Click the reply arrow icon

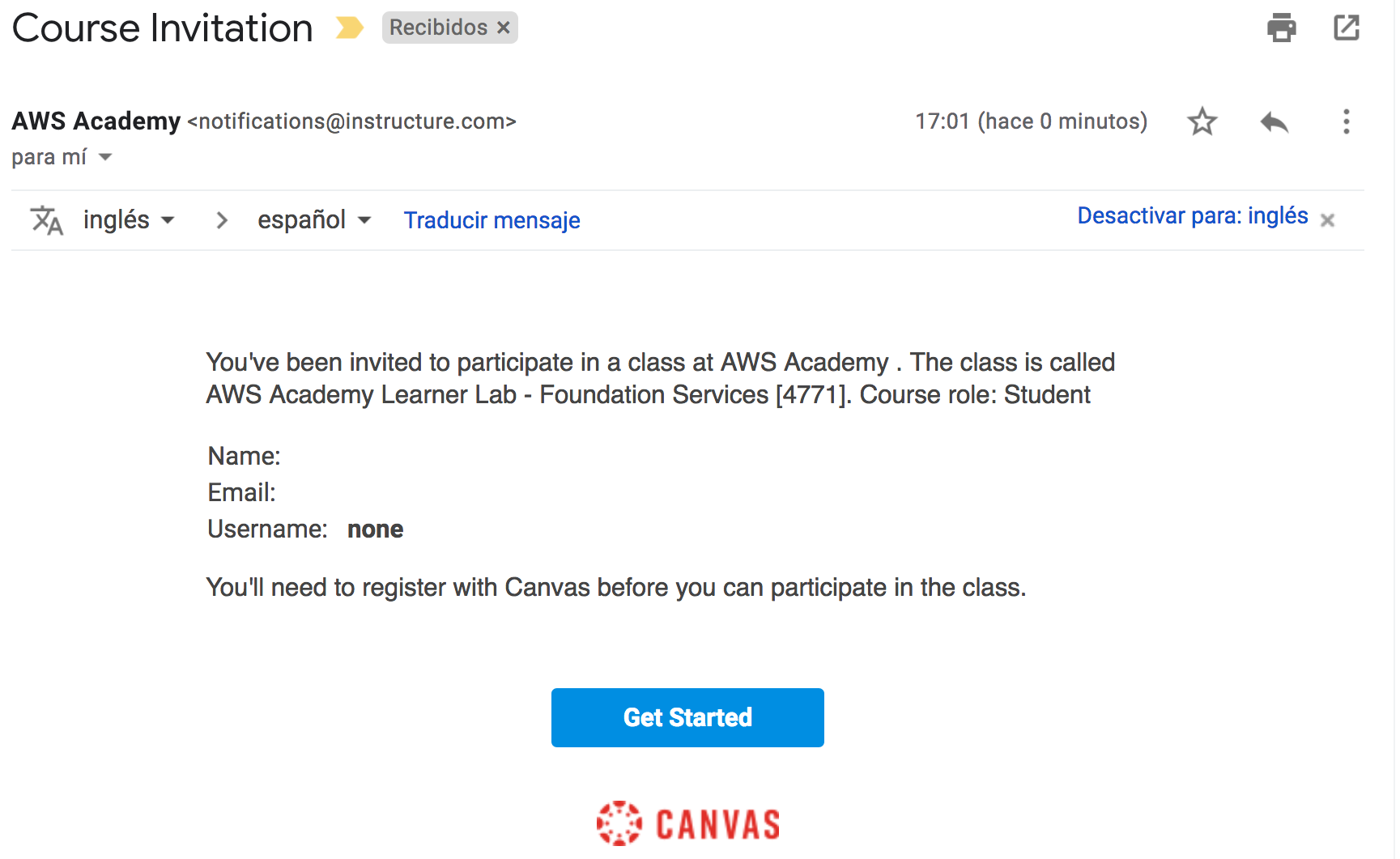tap(1274, 121)
